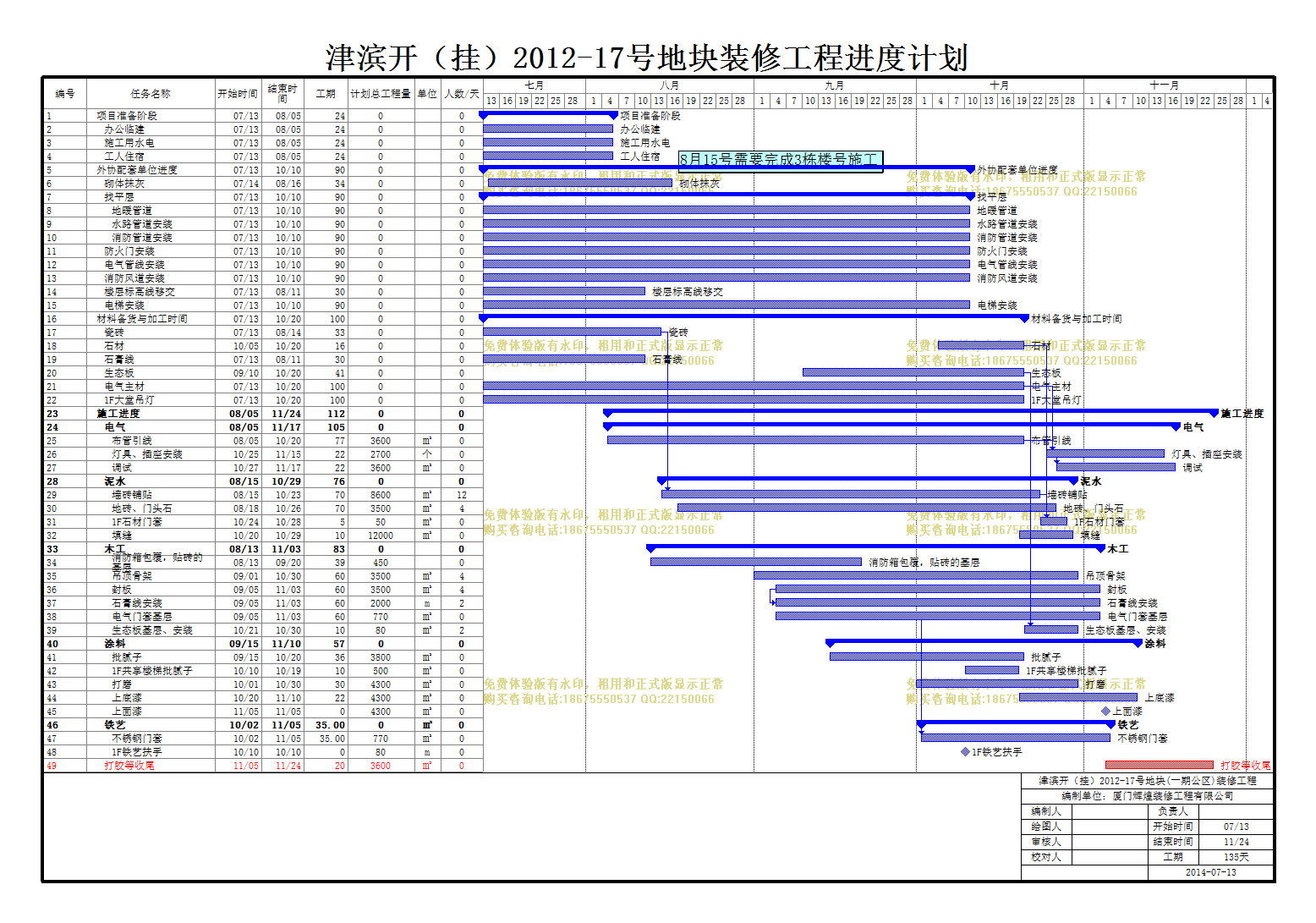This screenshot has height=923, width=1316.
Task: Select the Gantt bar labeled 生态板基层、安装
Action: (x=1051, y=629)
